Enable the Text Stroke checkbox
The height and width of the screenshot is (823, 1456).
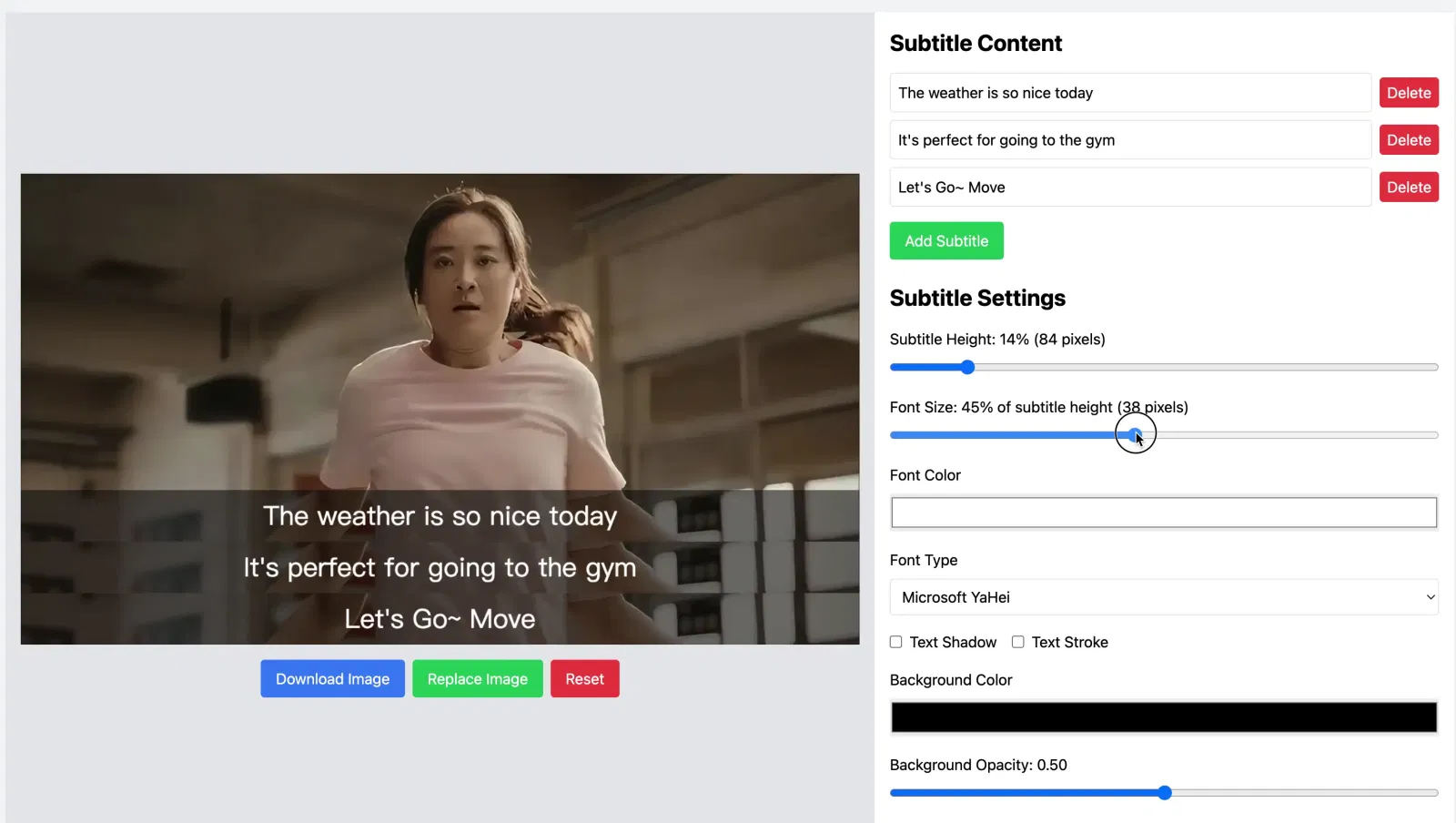1018,642
